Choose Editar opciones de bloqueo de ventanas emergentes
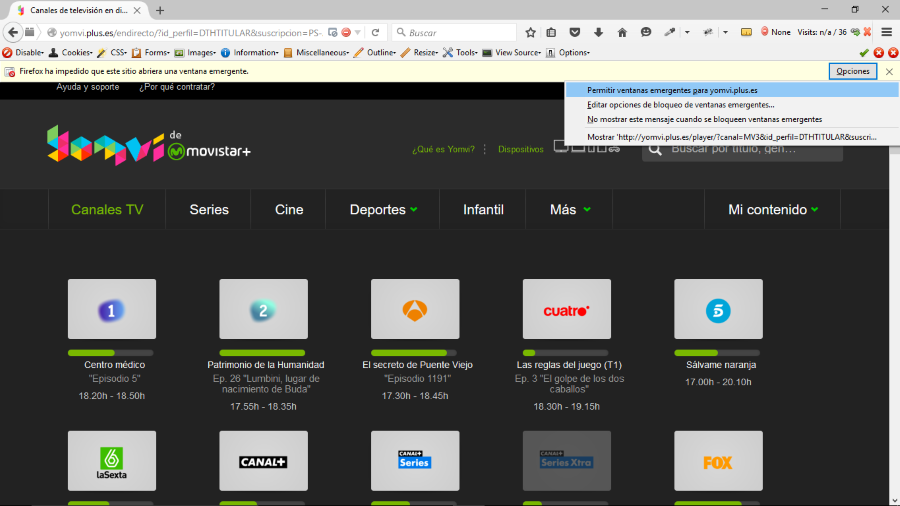900x506 pixels. 732,105
